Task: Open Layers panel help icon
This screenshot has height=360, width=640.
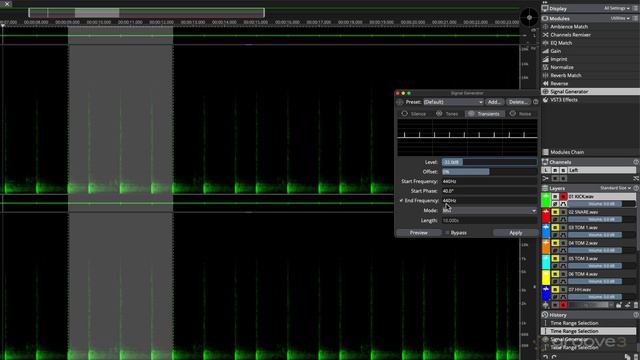Action: point(636,188)
